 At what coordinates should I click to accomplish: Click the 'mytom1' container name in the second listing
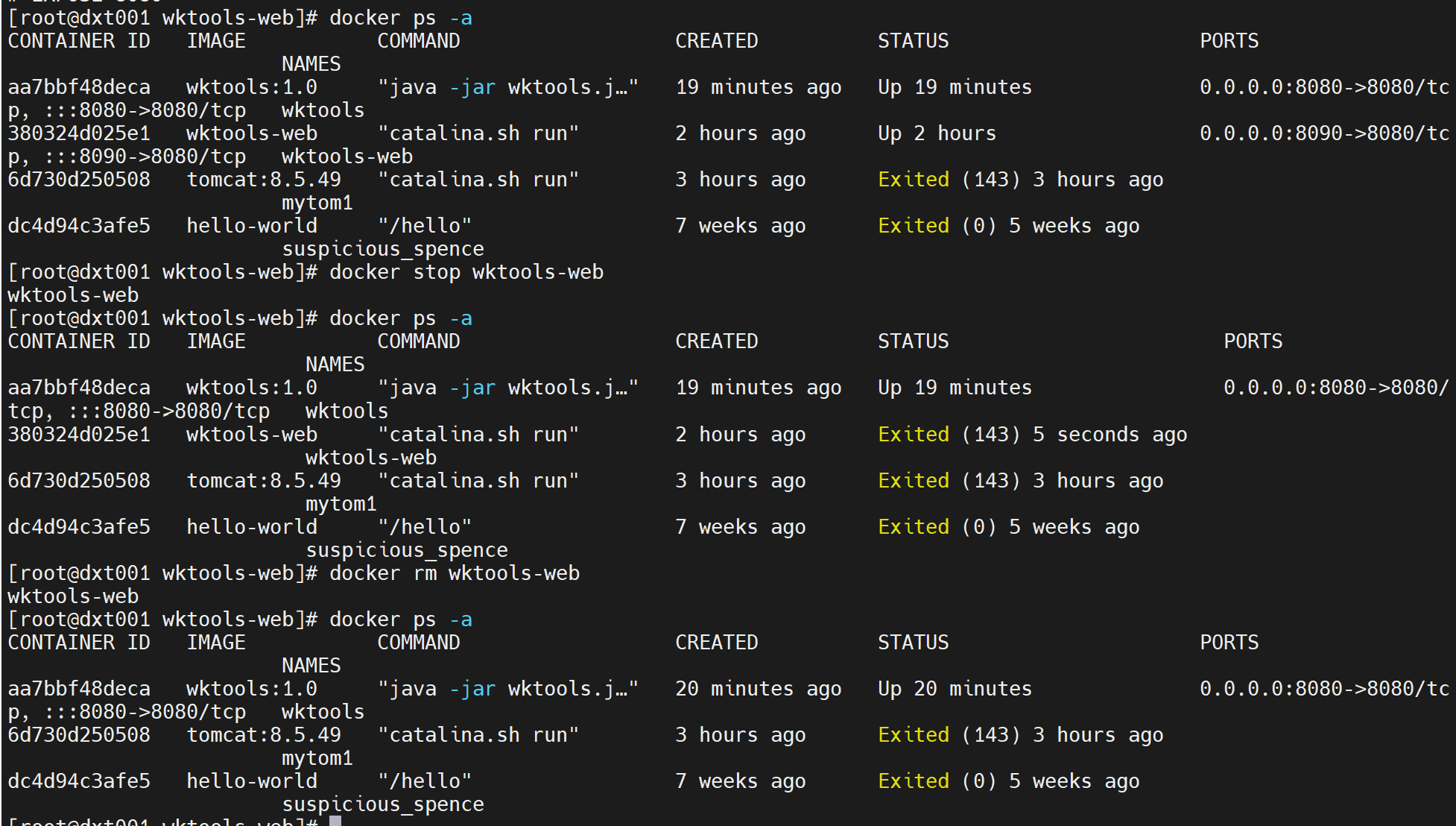point(341,504)
